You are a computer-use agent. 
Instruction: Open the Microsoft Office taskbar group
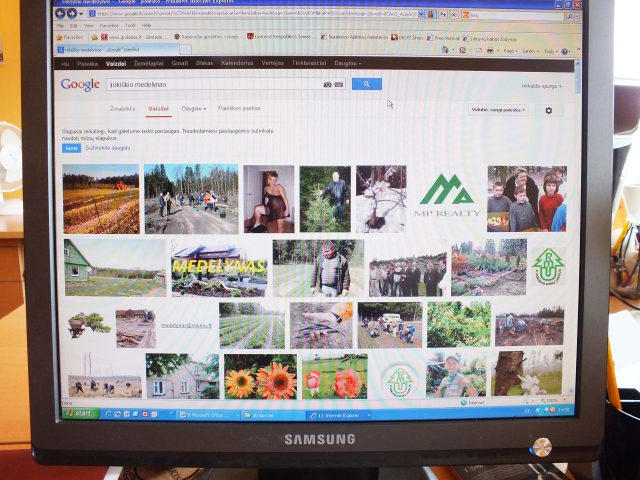click(209, 415)
